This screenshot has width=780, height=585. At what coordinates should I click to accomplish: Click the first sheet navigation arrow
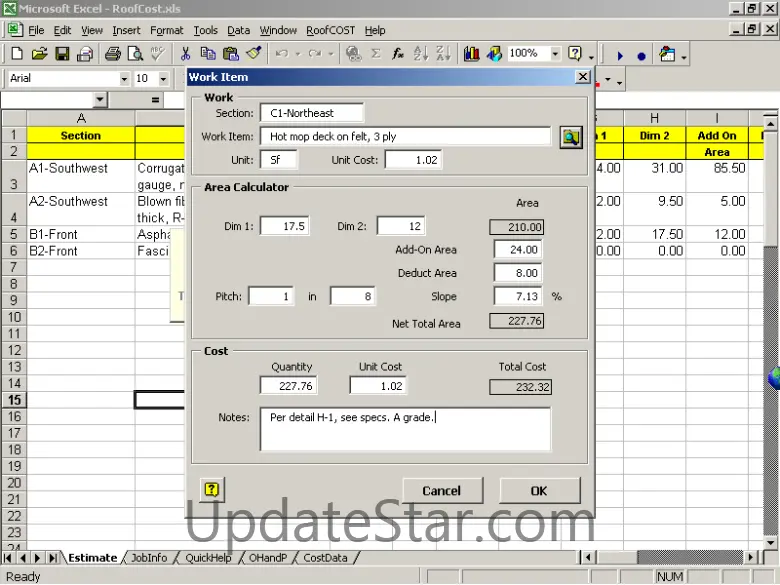(8, 558)
